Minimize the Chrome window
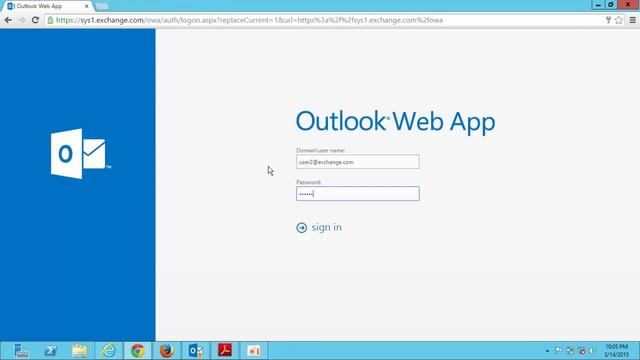The height and width of the screenshot is (360, 640). coord(598,5)
